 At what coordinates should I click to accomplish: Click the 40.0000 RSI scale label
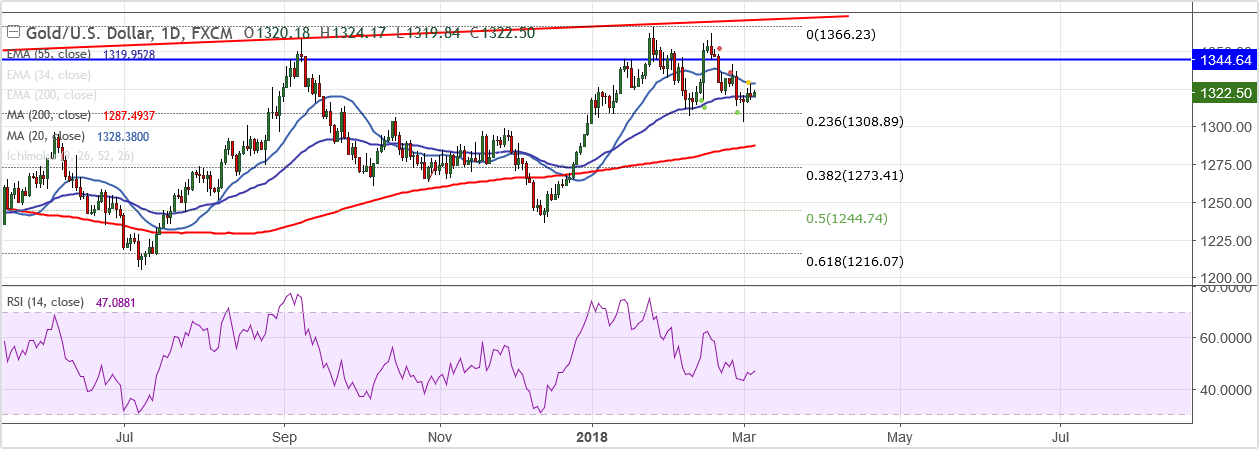(1224, 391)
